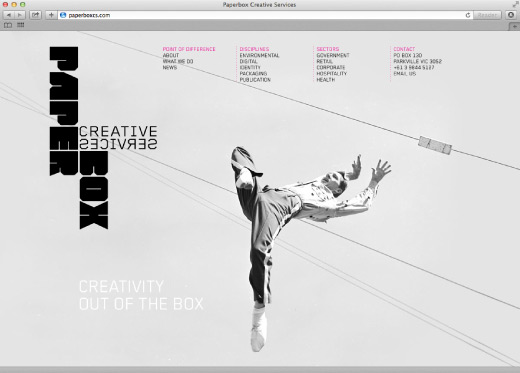Screen dimensions: 520x373
Task: Minimize the Safari window with yellow button
Action: click(14, 4)
